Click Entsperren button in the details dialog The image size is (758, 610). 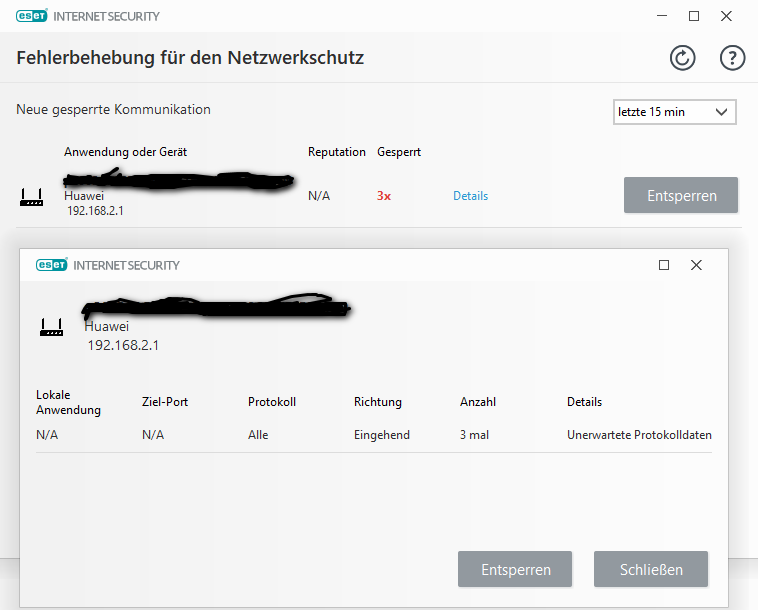click(x=515, y=569)
